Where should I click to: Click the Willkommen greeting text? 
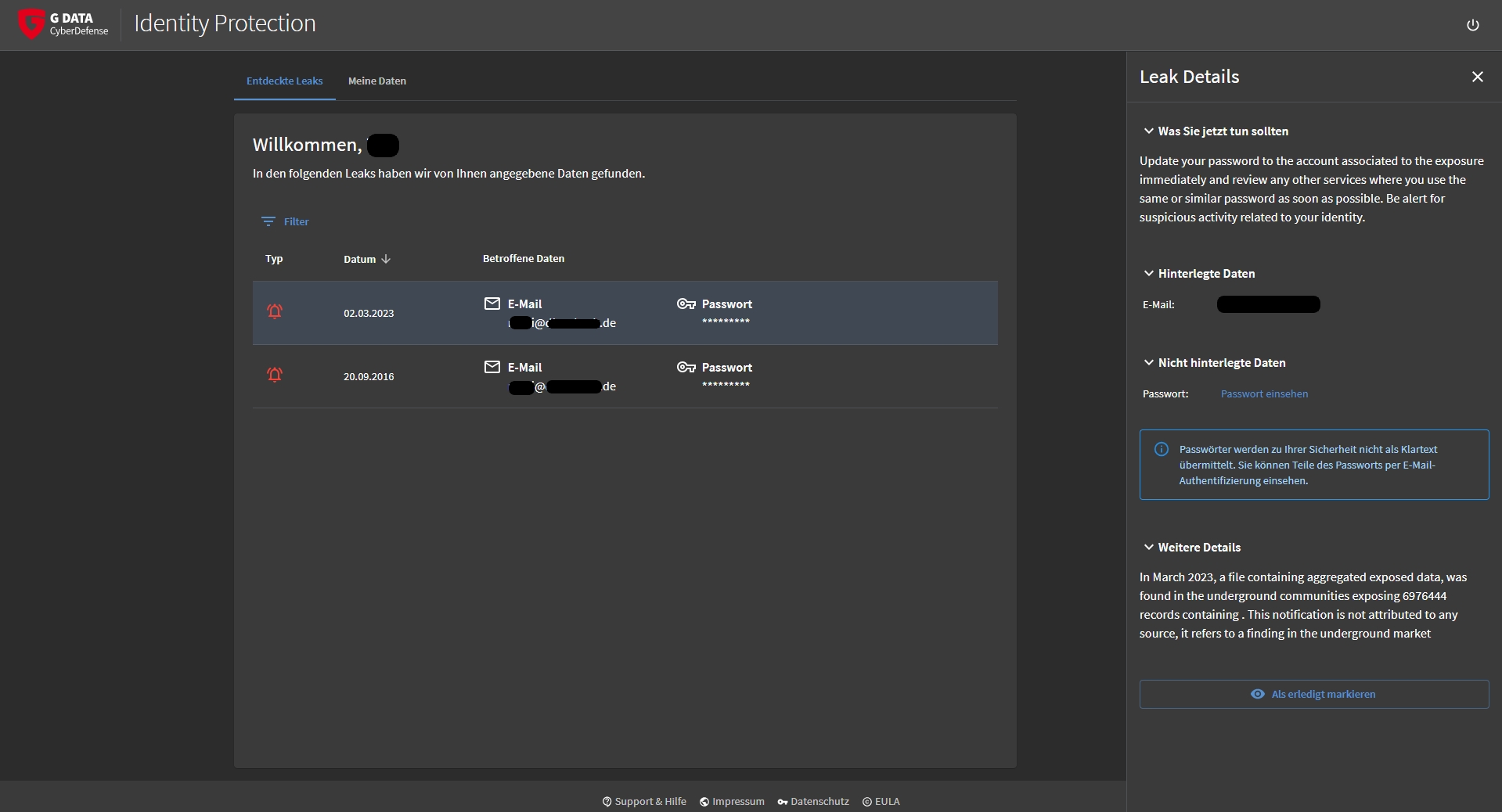[x=307, y=145]
